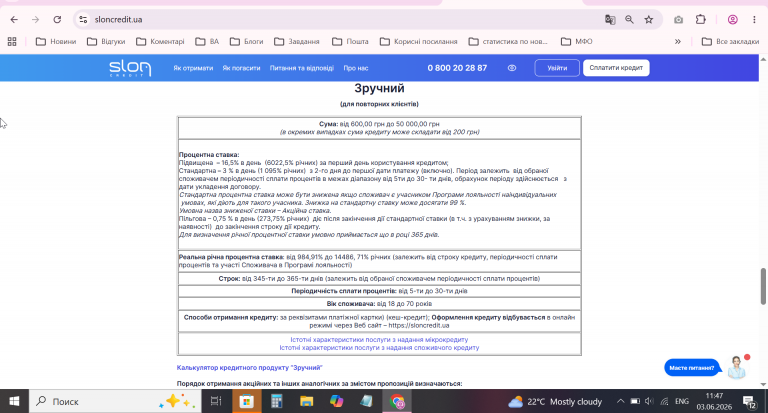Click the address bar showing sloncredit.ua
Image resolution: width=768 pixels, height=413 pixels.
343,20
